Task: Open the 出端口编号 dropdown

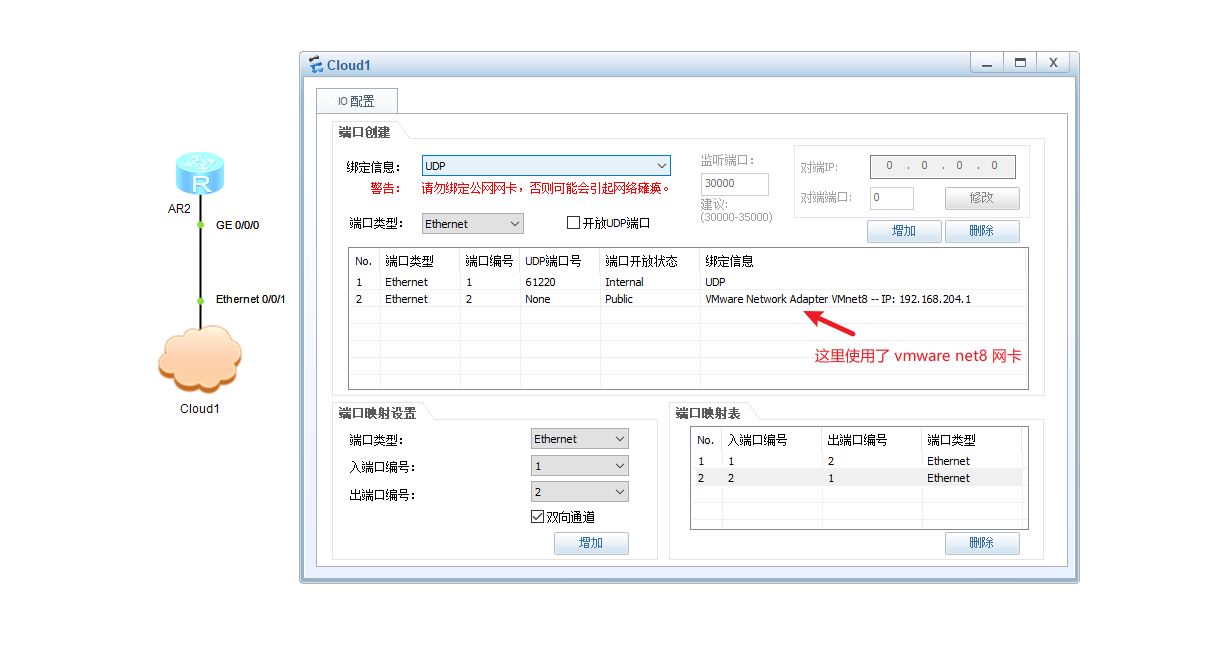Action: point(579,492)
